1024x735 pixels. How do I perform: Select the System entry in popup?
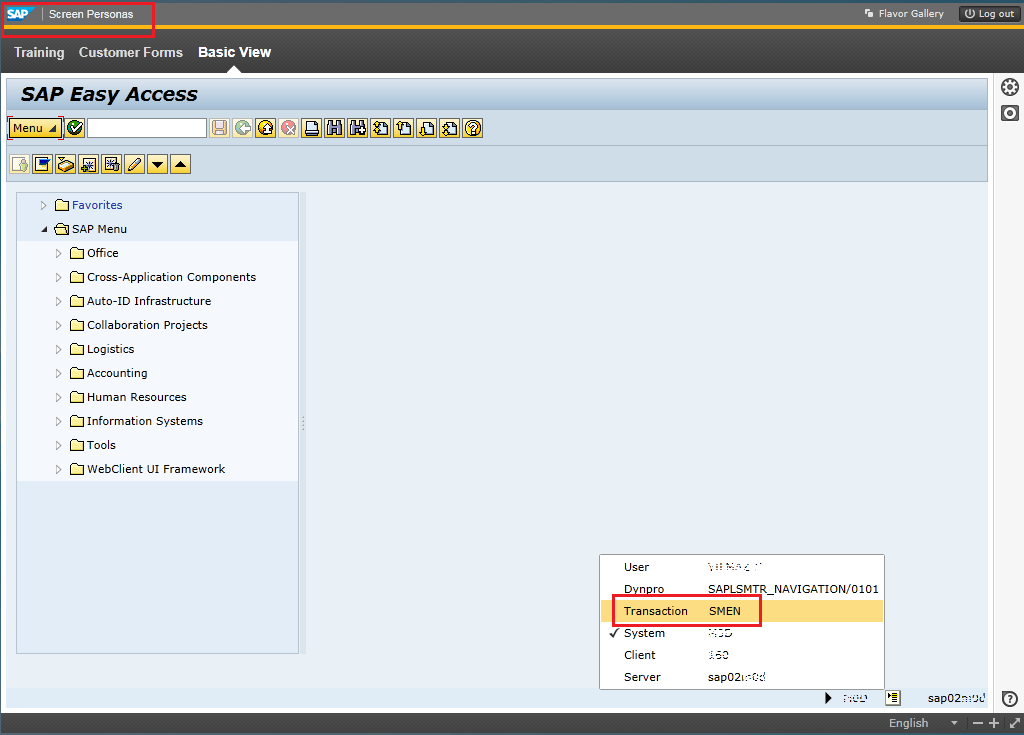[742, 633]
